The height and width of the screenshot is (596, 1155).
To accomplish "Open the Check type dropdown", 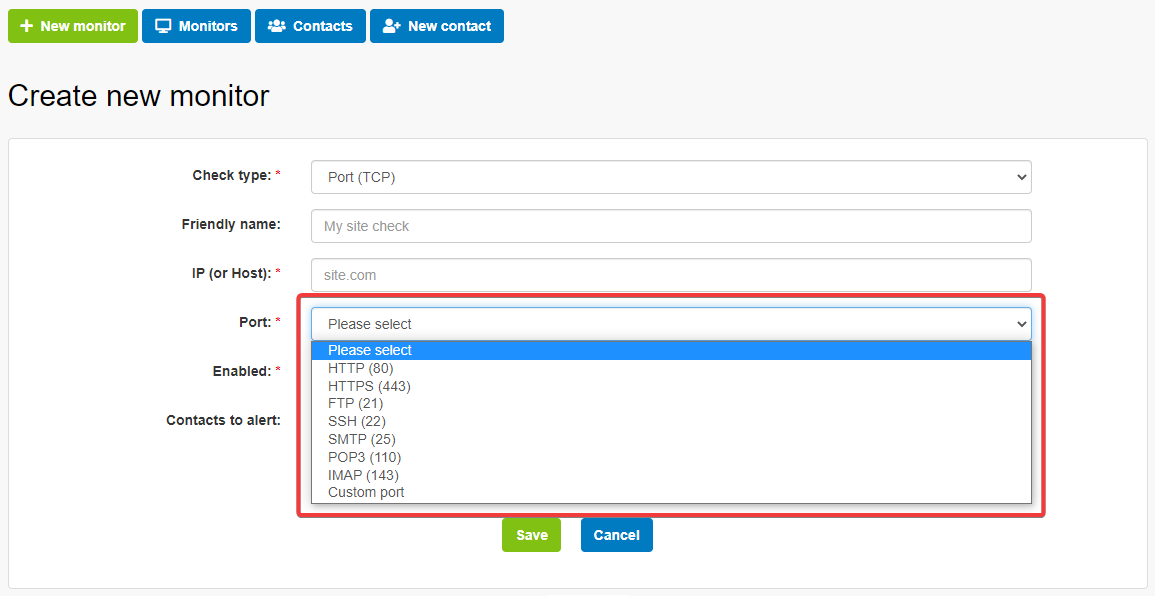I will 671,177.
